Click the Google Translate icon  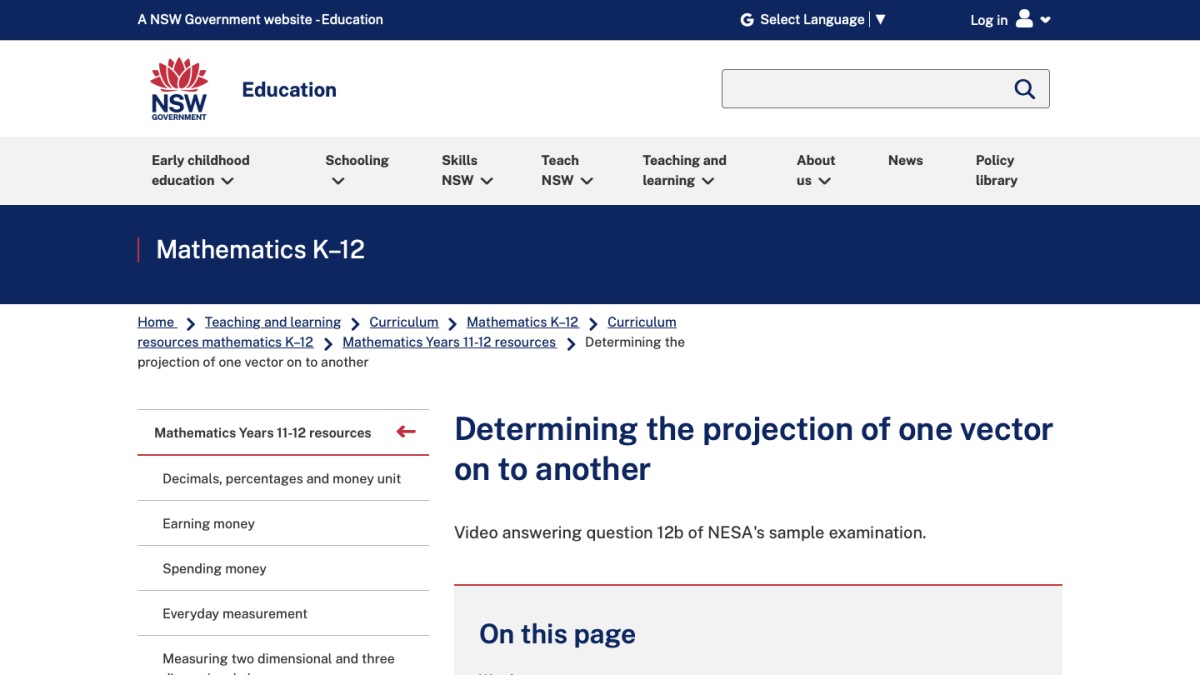[x=745, y=19]
